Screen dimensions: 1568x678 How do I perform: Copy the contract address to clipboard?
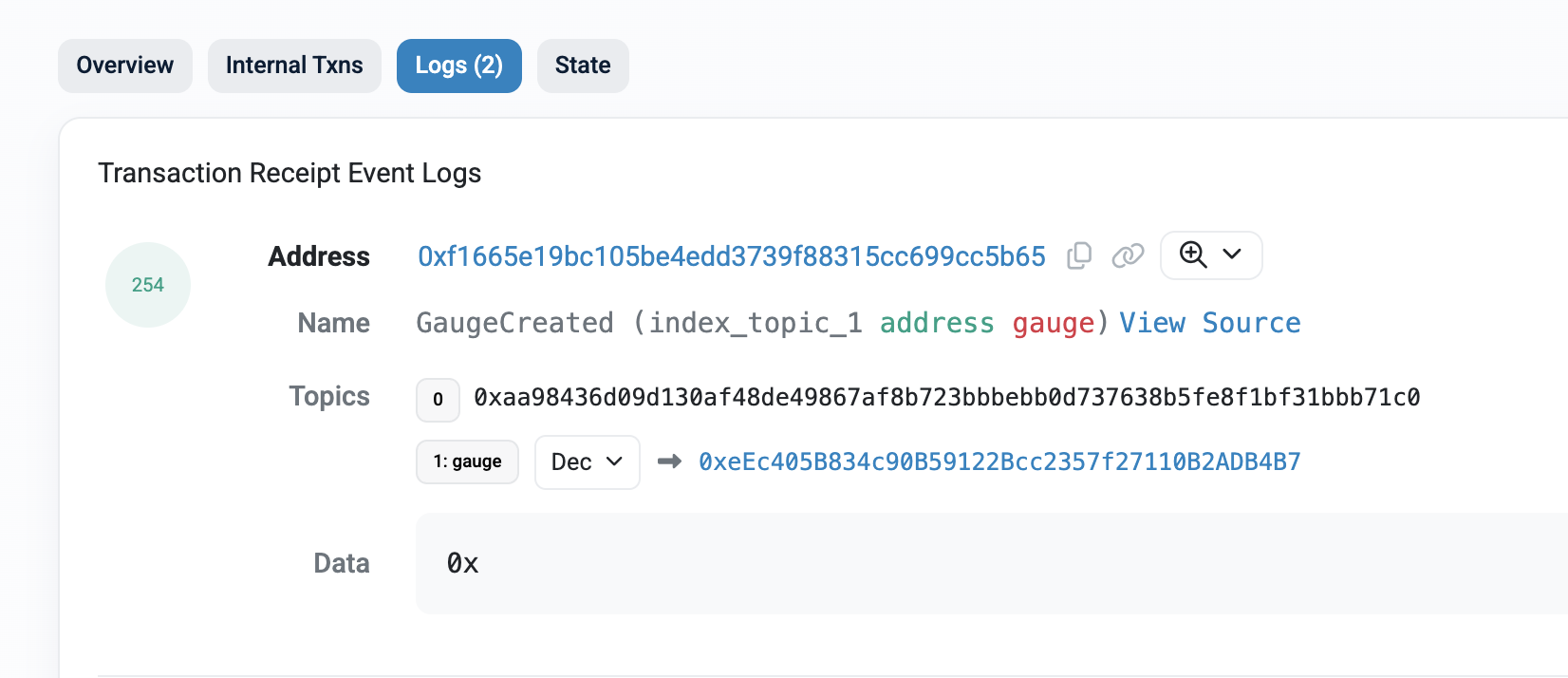pos(1079,255)
